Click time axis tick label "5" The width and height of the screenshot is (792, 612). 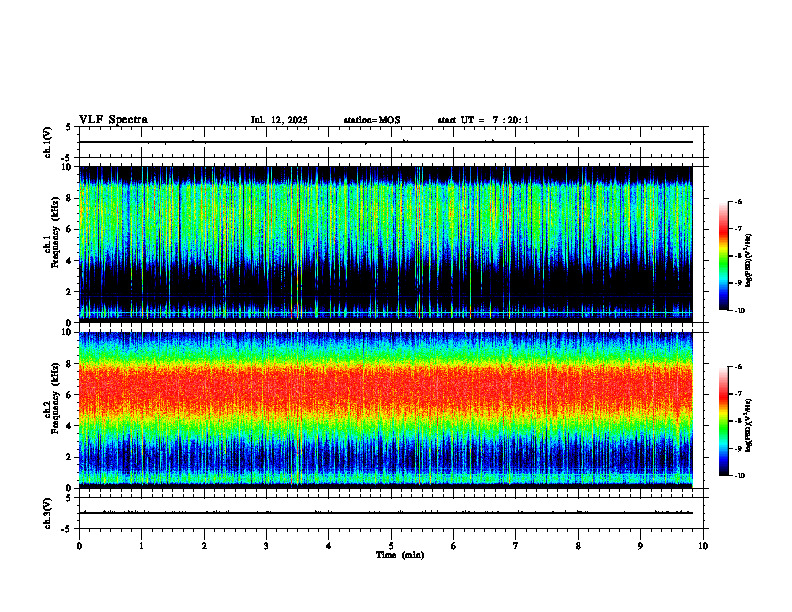click(391, 546)
